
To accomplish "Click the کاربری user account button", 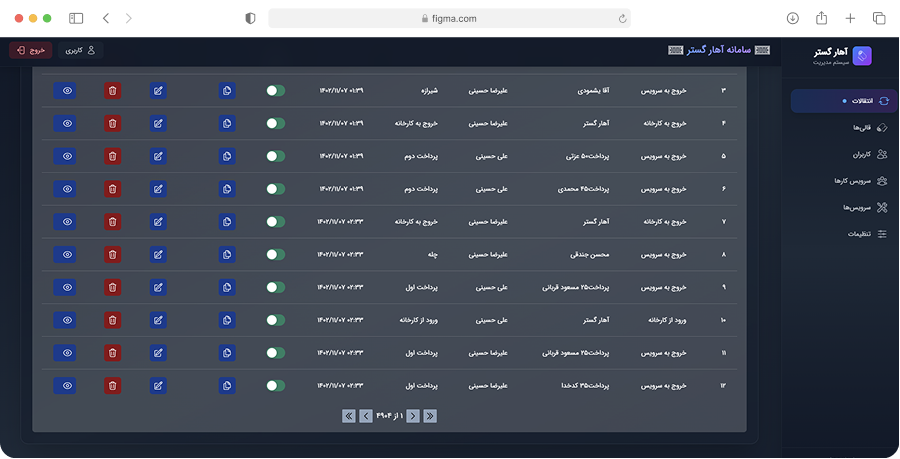I will (x=80, y=49).
